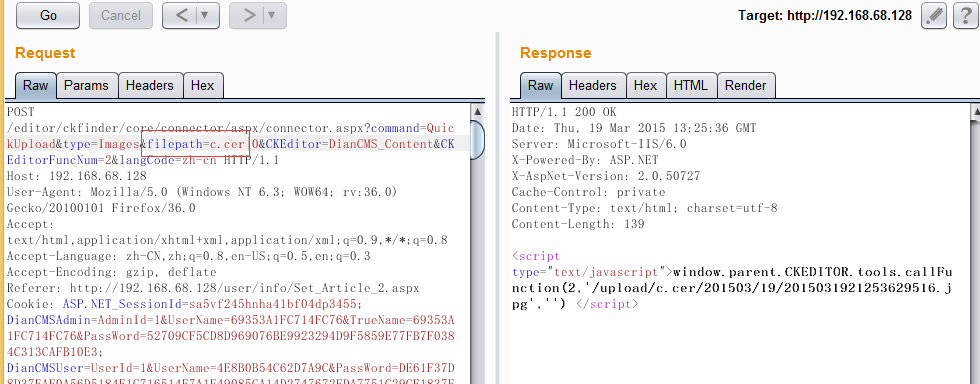Edit target with the pencil icon
Viewport: 980px width, 384px height.
[934, 16]
